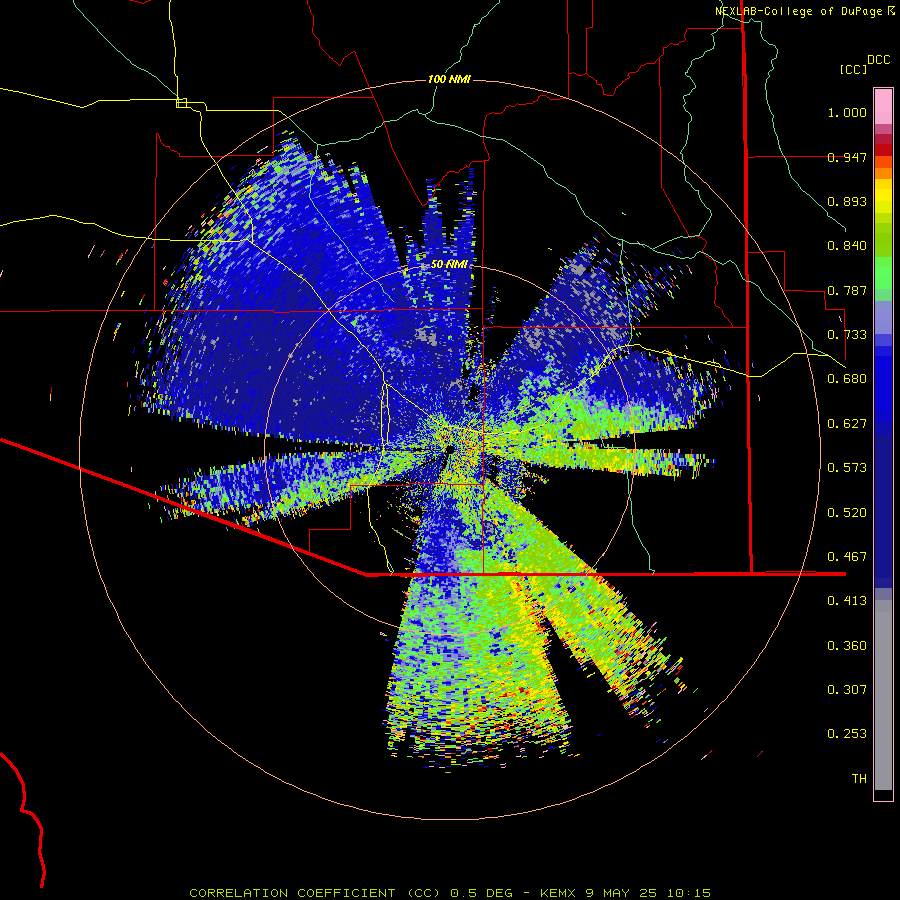Viewport: 900px width, 900px height.
Task: Click the 0.520 legend value
Action: pyautogui.click(x=847, y=513)
